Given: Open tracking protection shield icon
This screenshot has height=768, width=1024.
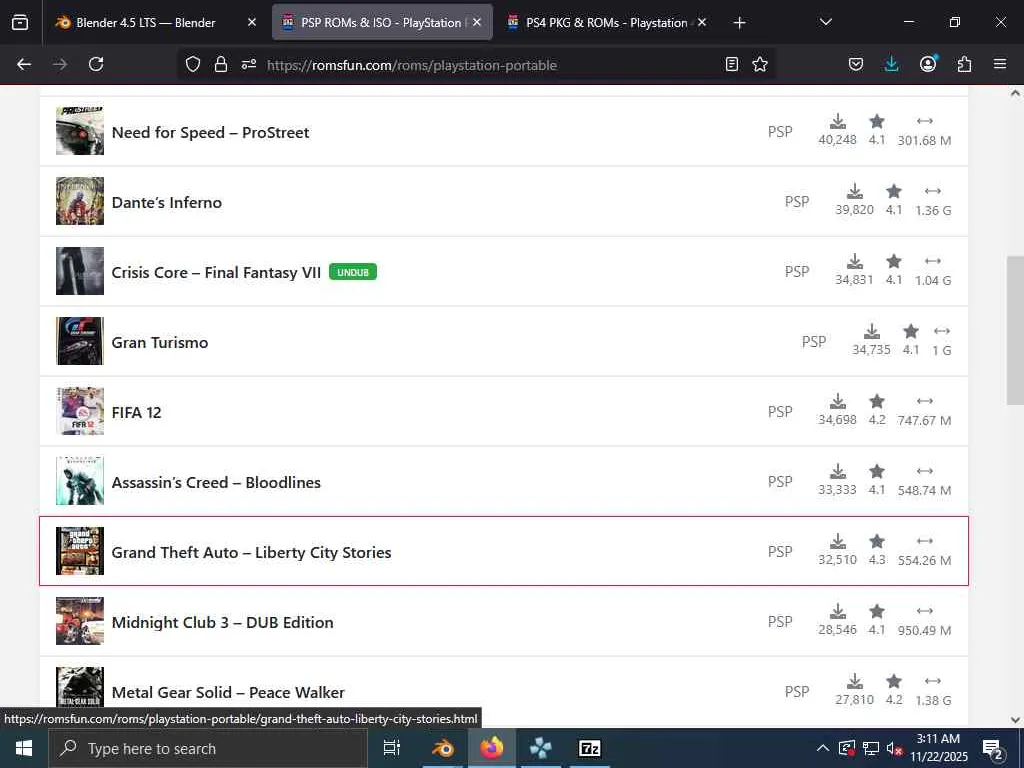Looking at the screenshot, I should [x=193, y=64].
